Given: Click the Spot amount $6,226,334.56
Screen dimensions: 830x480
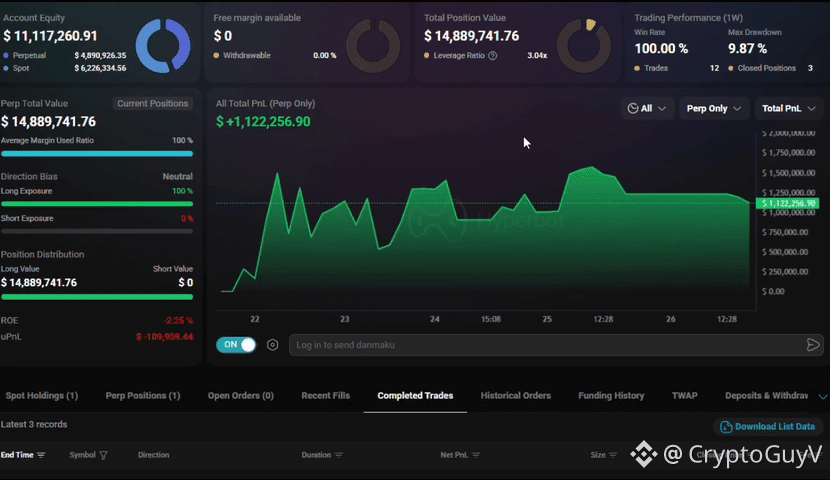Looking at the screenshot, I should tap(100, 68).
